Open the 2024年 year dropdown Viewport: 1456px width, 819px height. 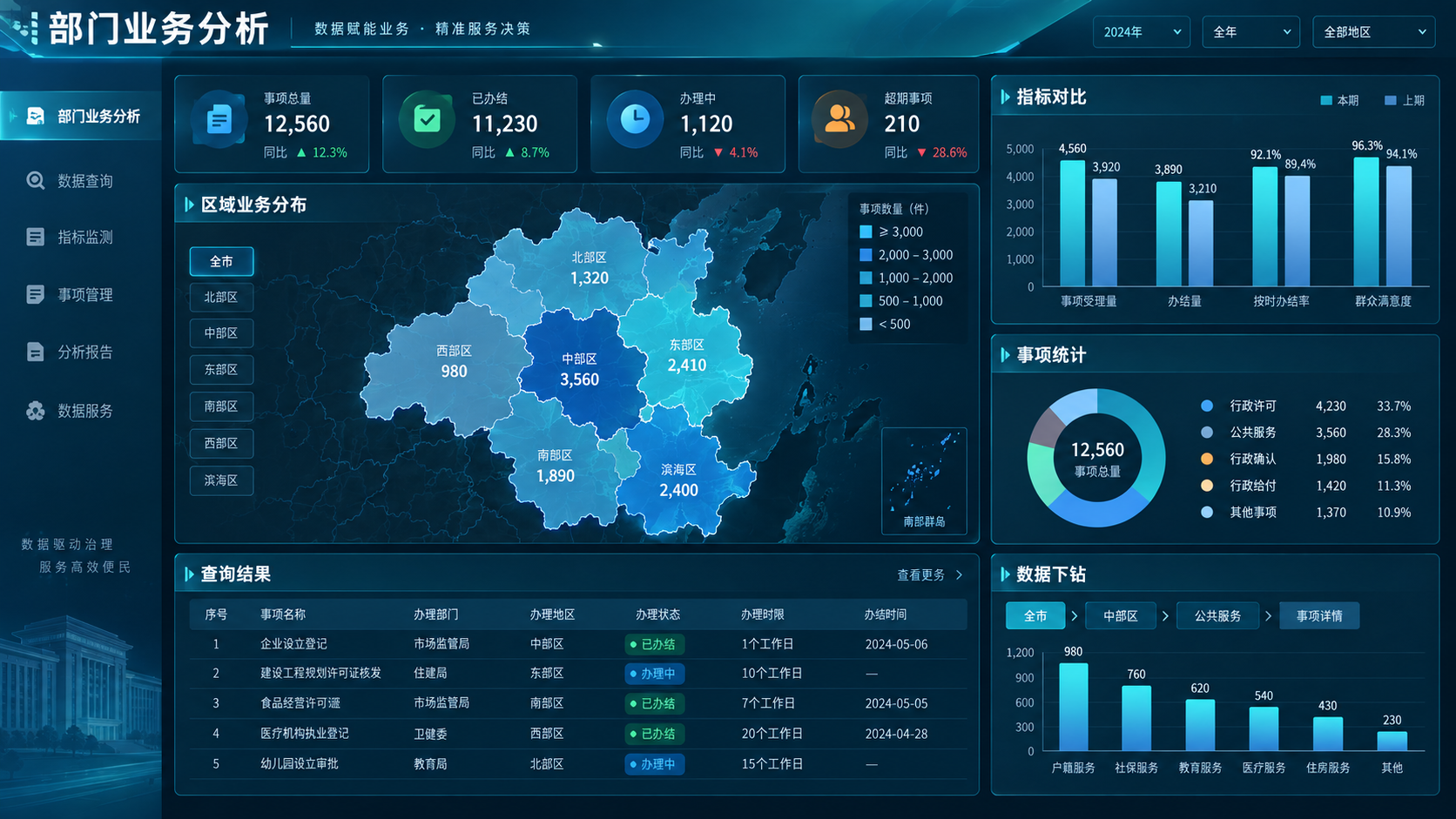click(x=1142, y=32)
